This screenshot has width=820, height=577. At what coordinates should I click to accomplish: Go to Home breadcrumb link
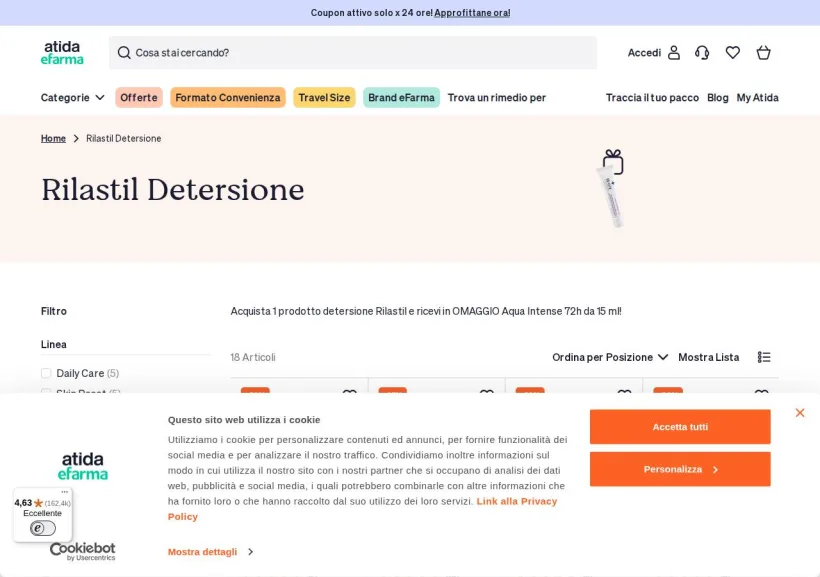pos(53,138)
